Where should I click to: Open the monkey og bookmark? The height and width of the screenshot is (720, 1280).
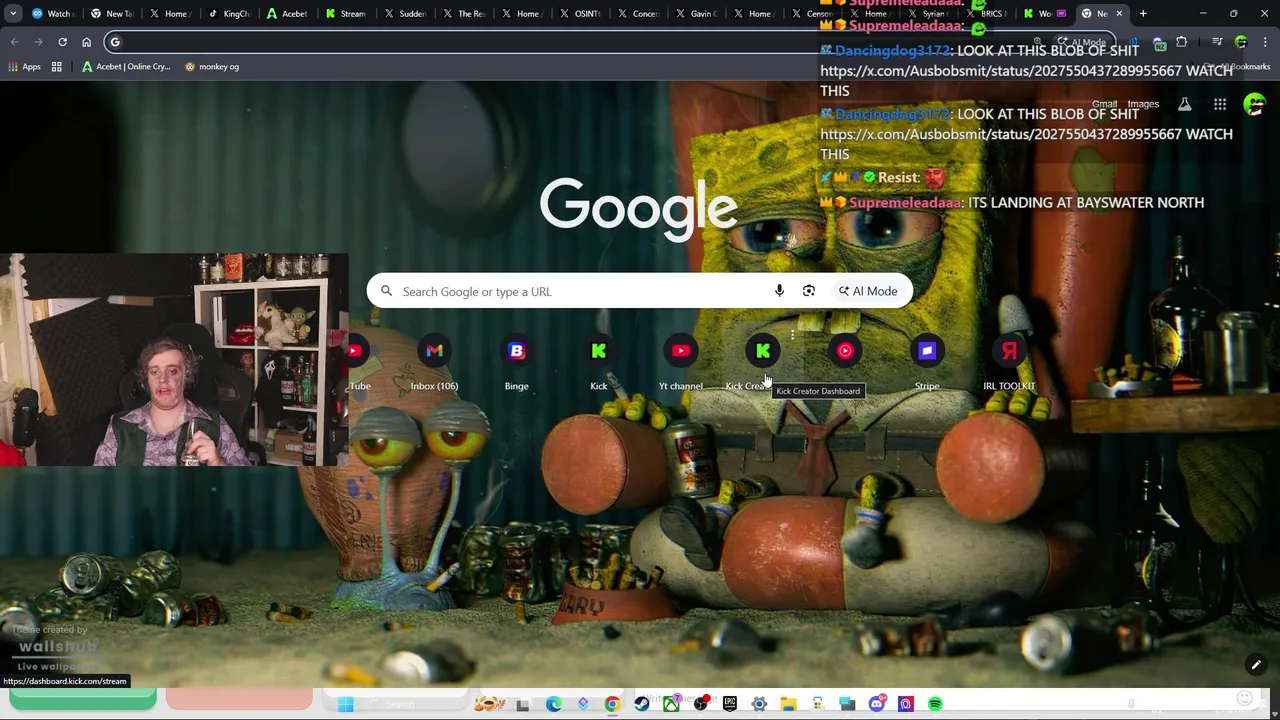point(212,67)
